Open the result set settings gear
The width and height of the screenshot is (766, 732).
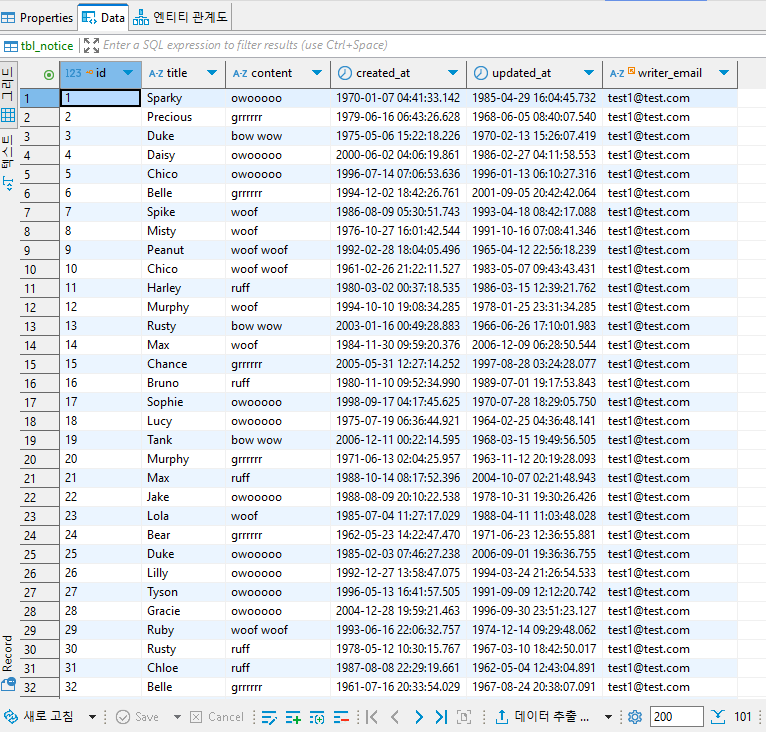coord(635,717)
